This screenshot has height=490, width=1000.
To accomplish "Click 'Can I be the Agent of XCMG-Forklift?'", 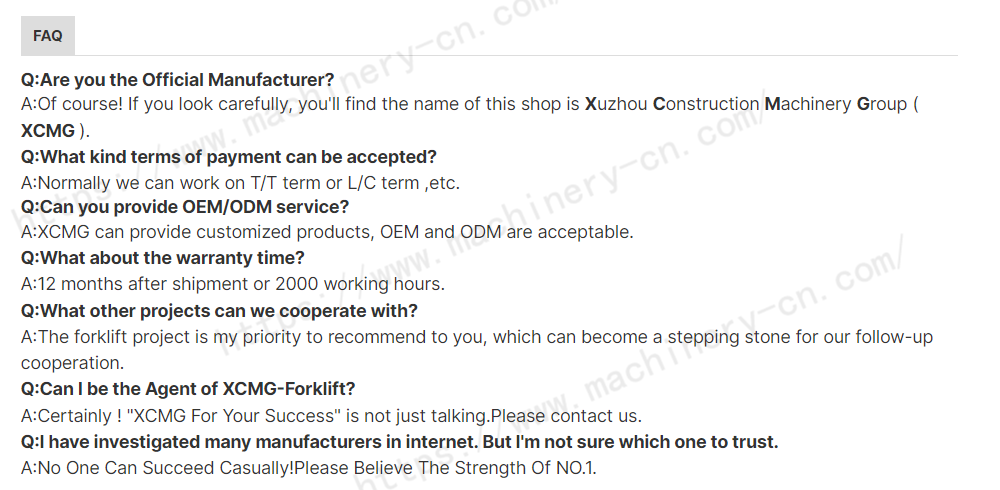I will click(188, 389).
